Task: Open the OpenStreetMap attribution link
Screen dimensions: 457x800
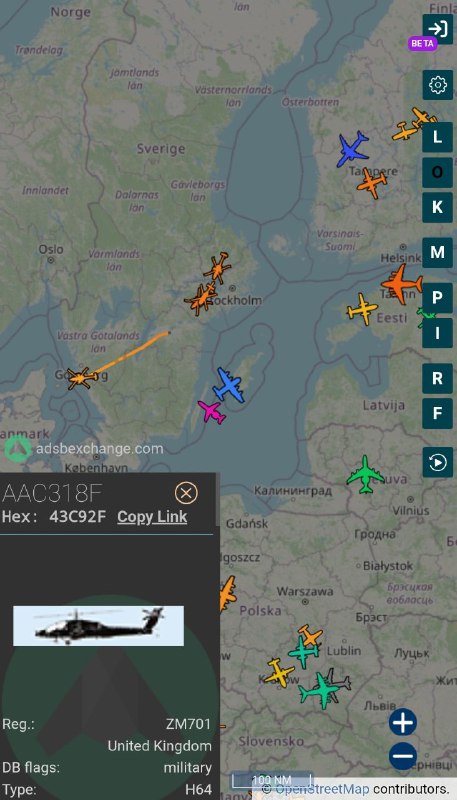Action: (322, 789)
